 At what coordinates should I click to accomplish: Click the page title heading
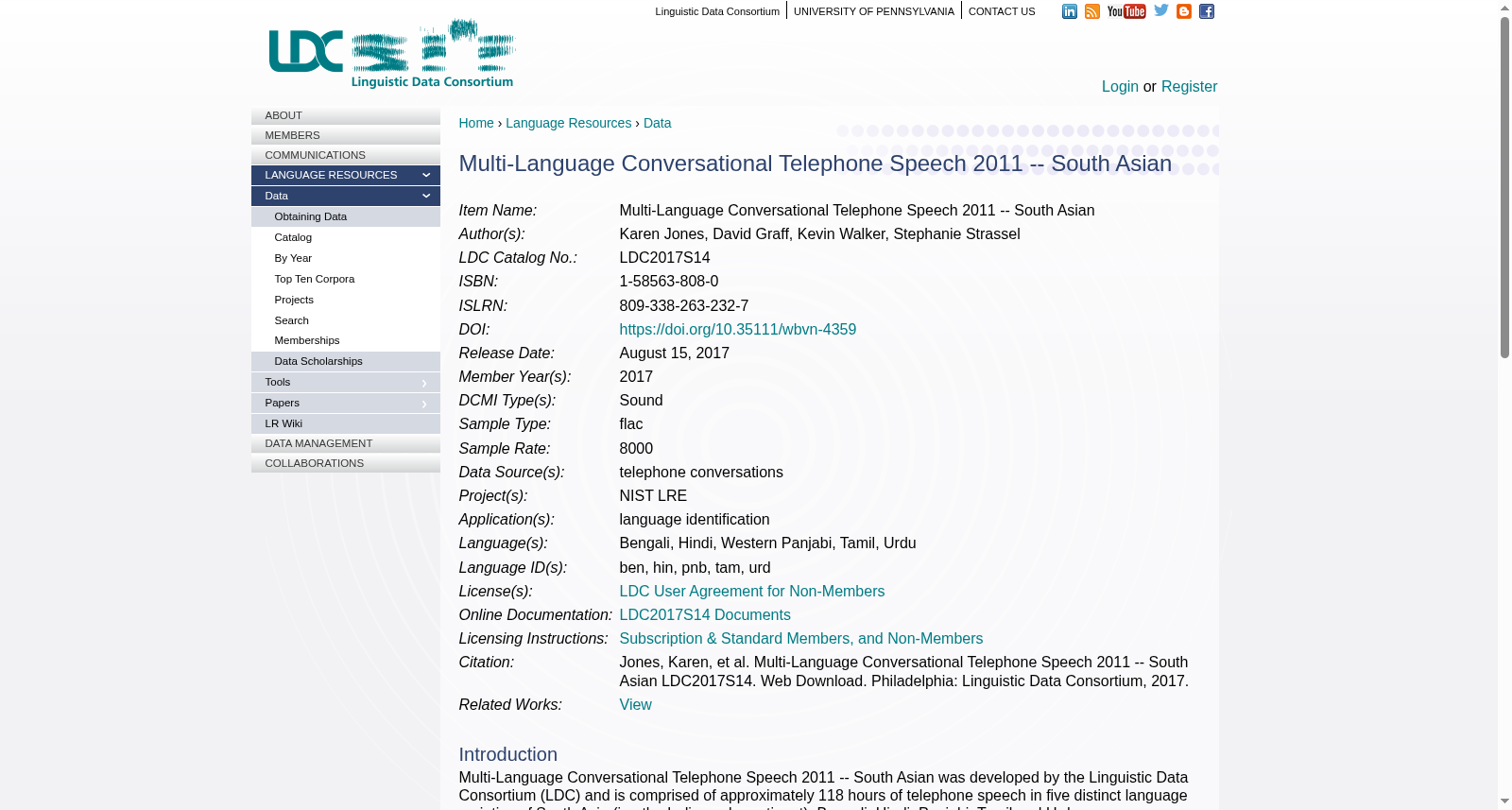tap(816, 164)
